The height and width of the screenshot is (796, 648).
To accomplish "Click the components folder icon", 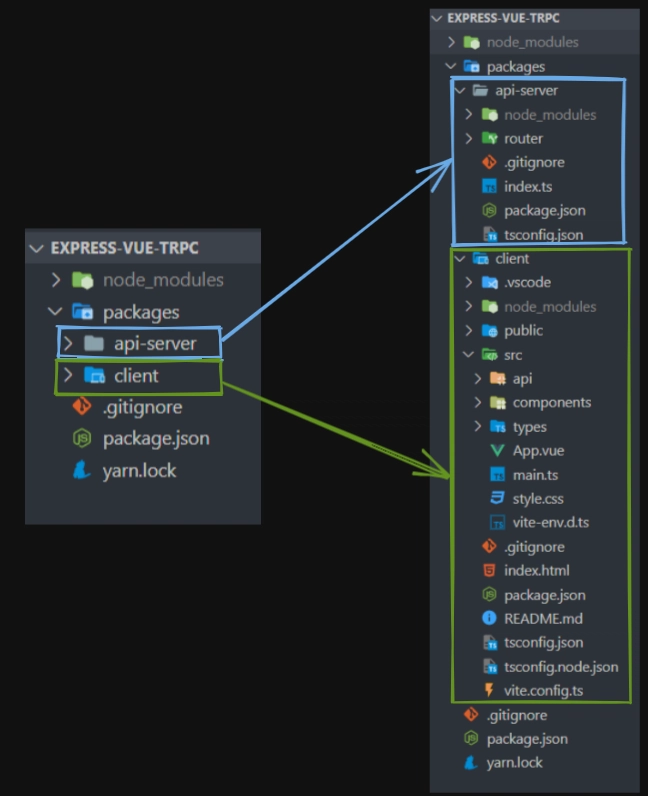I will point(497,403).
